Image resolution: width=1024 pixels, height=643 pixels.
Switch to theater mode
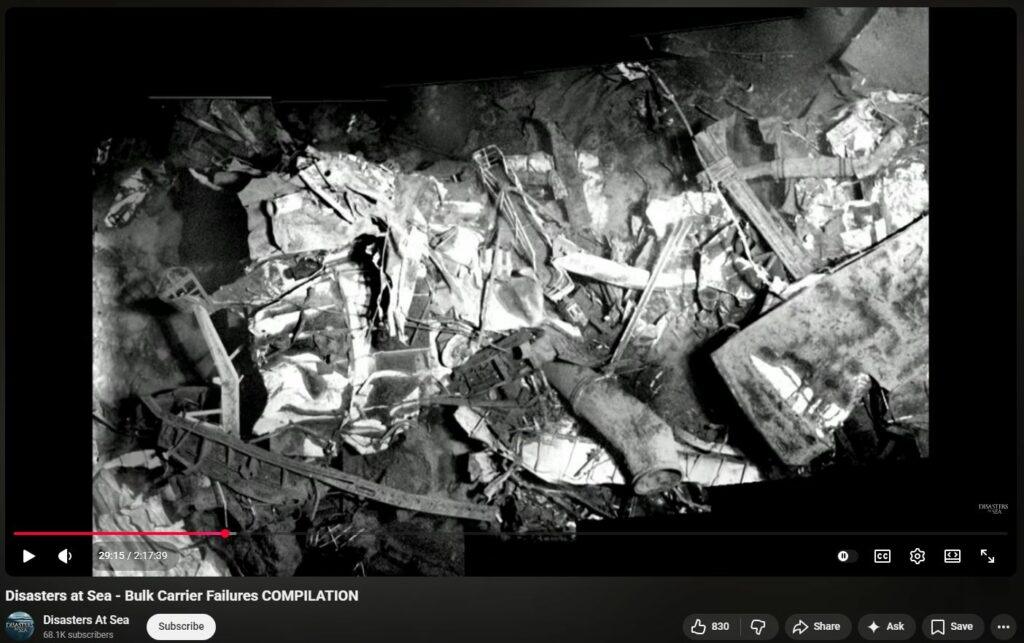coord(952,556)
